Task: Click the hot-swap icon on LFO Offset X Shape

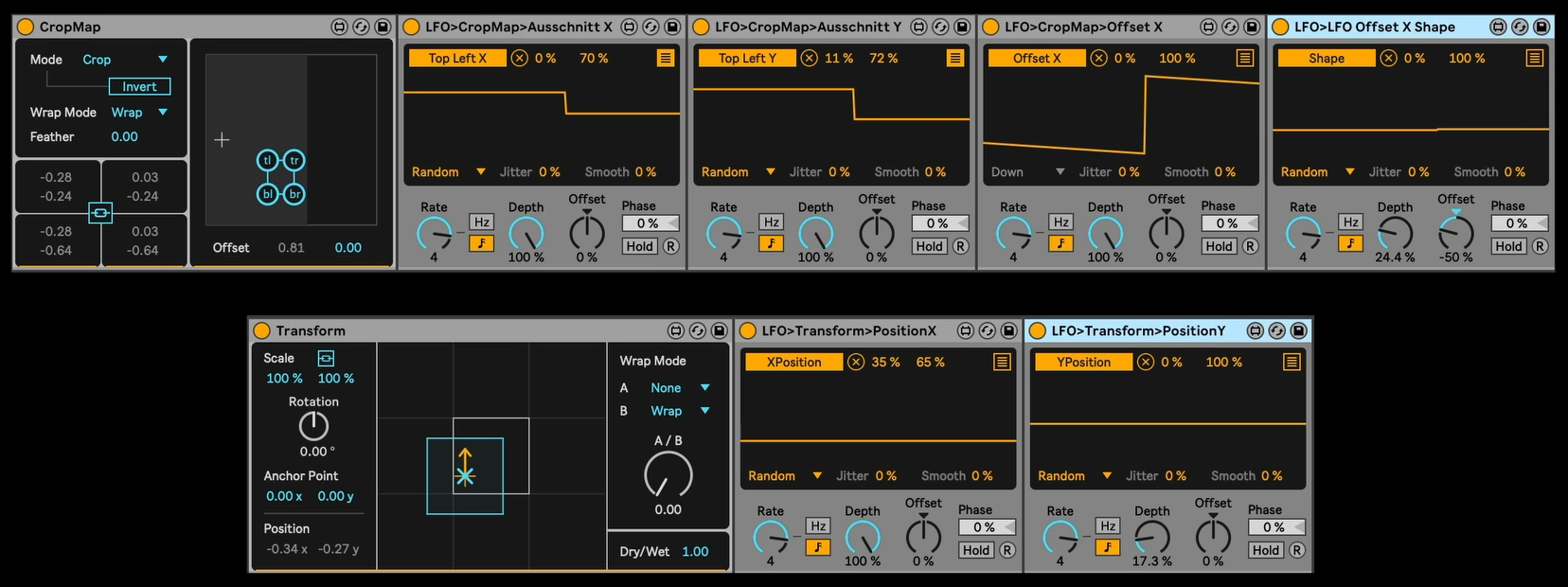Action: (1520, 27)
